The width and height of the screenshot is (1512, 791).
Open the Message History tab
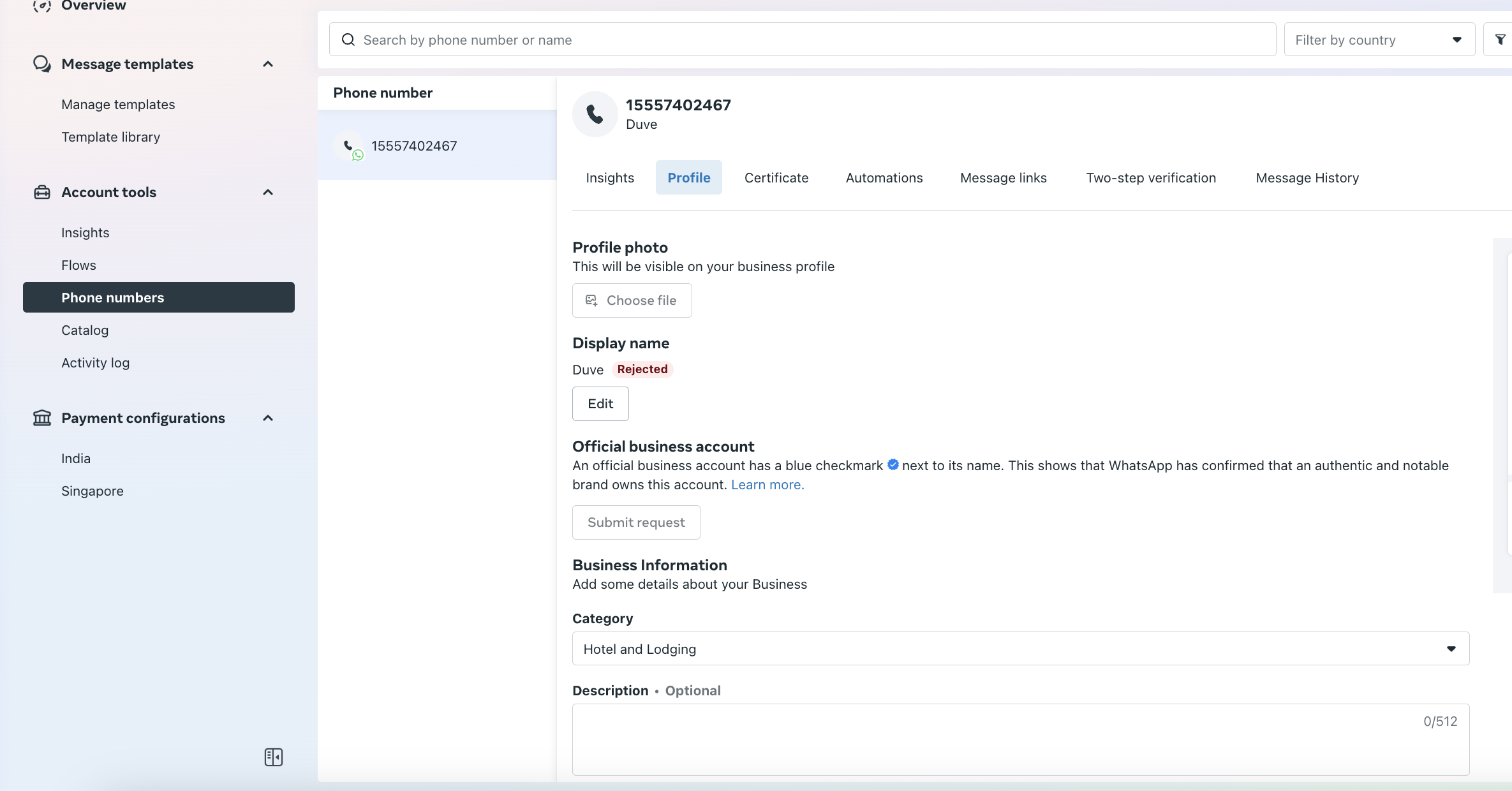point(1307,177)
